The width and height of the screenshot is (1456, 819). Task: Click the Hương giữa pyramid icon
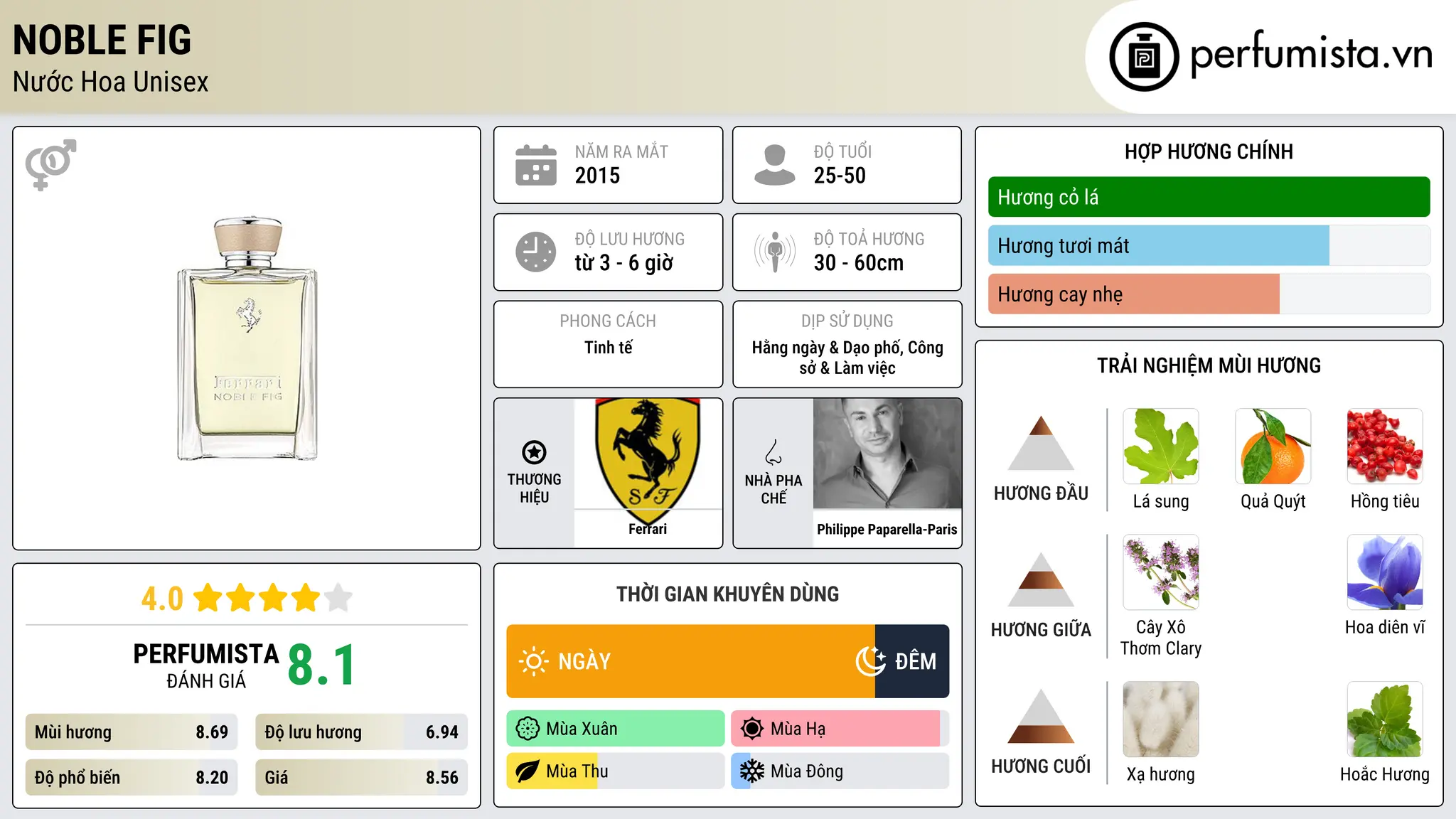(x=1041, y=579)
